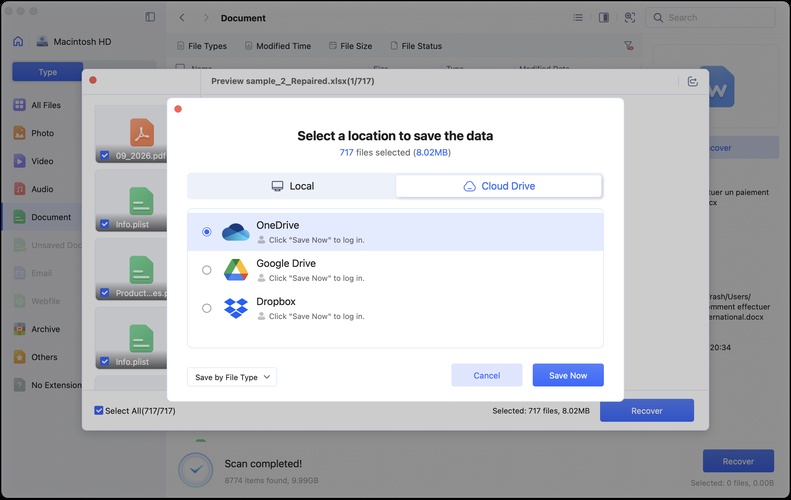Click the Dropbox logo icon
The width and height of the screenshot is (791, 500).
236,308
